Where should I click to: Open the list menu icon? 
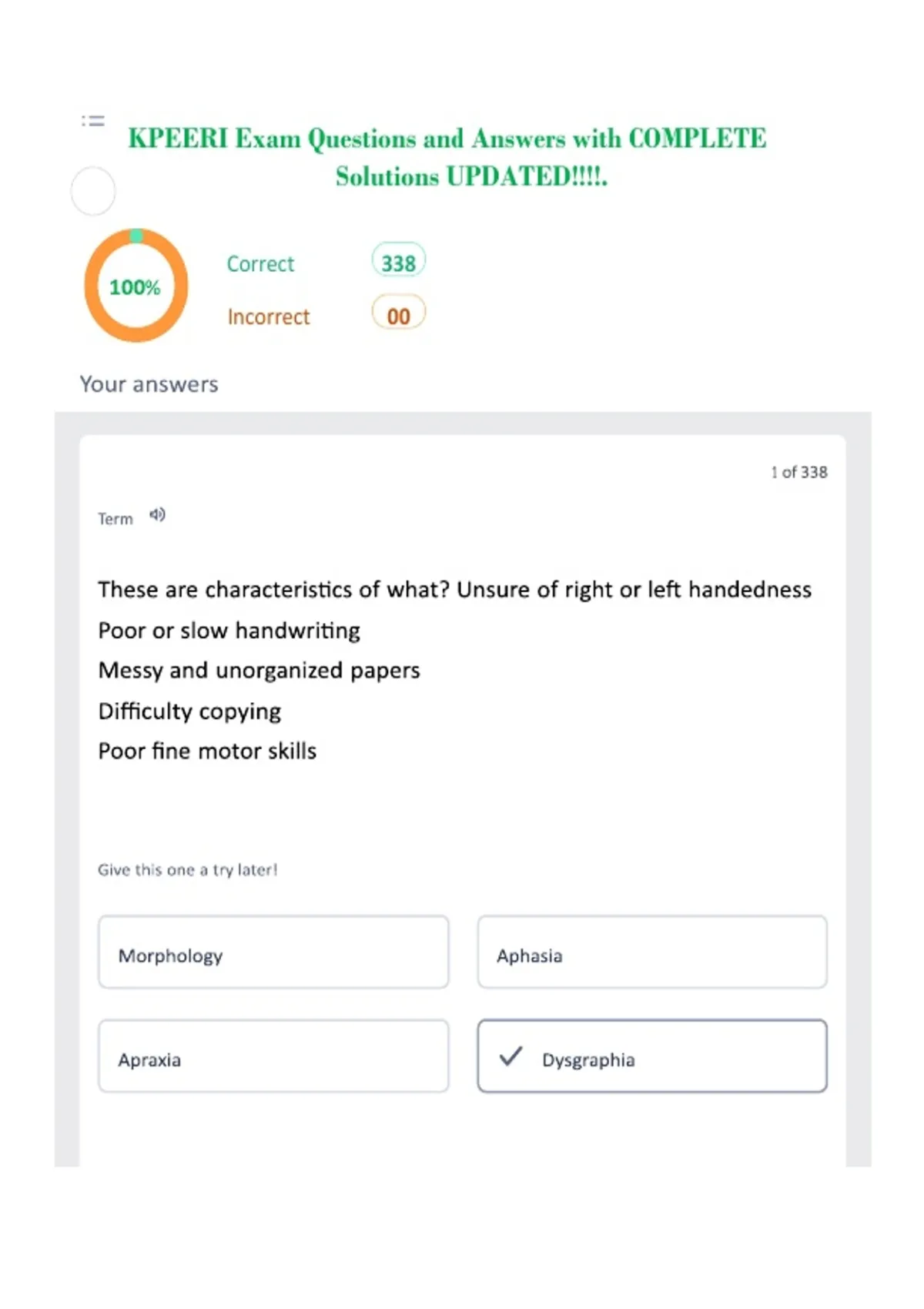pyautogui.click(x=93, y=120)
